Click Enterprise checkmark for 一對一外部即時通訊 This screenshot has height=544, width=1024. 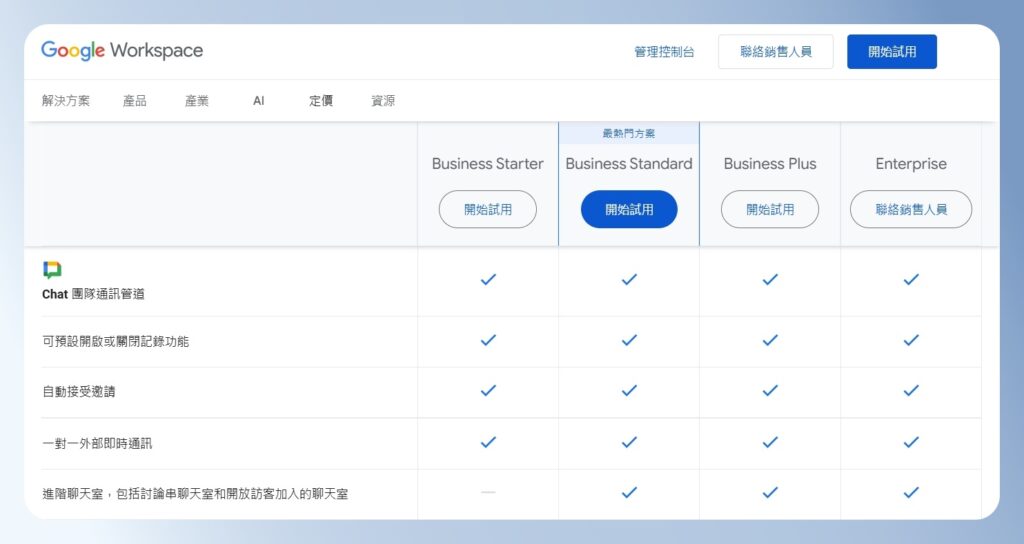[x=911, y=442]
